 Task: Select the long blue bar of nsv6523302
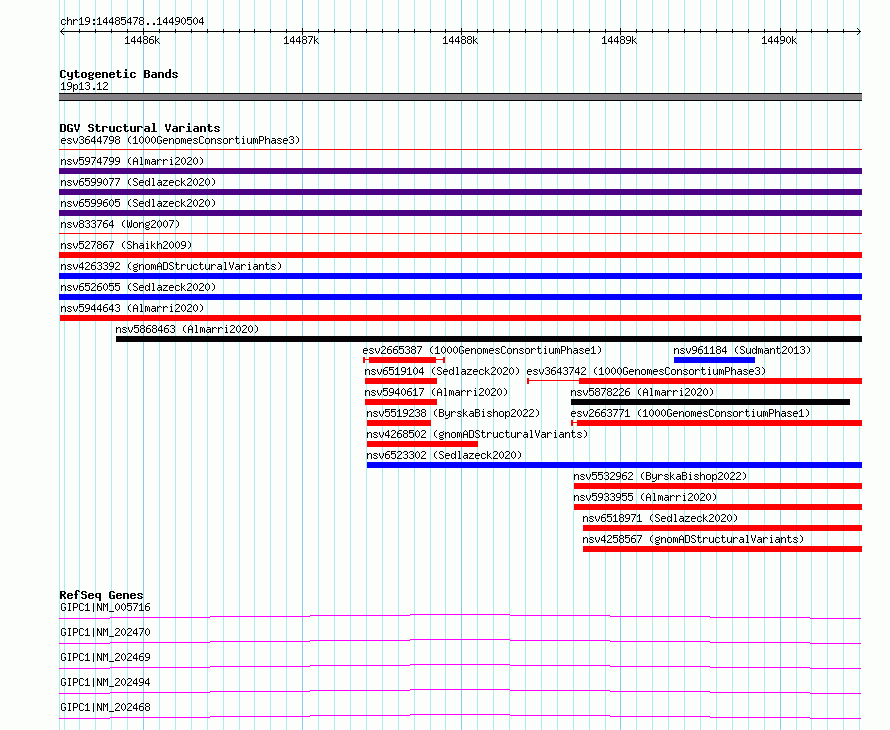[x=614, y=465]
